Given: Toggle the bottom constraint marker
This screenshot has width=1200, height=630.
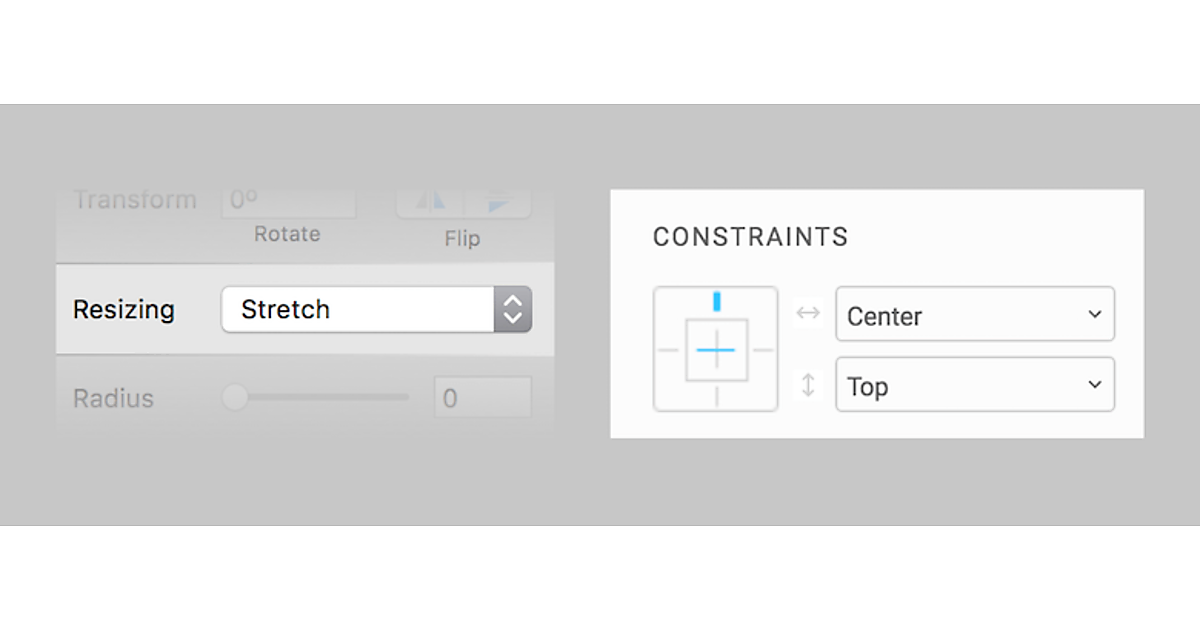Looking at the screenshot, I should coord(716,397).
